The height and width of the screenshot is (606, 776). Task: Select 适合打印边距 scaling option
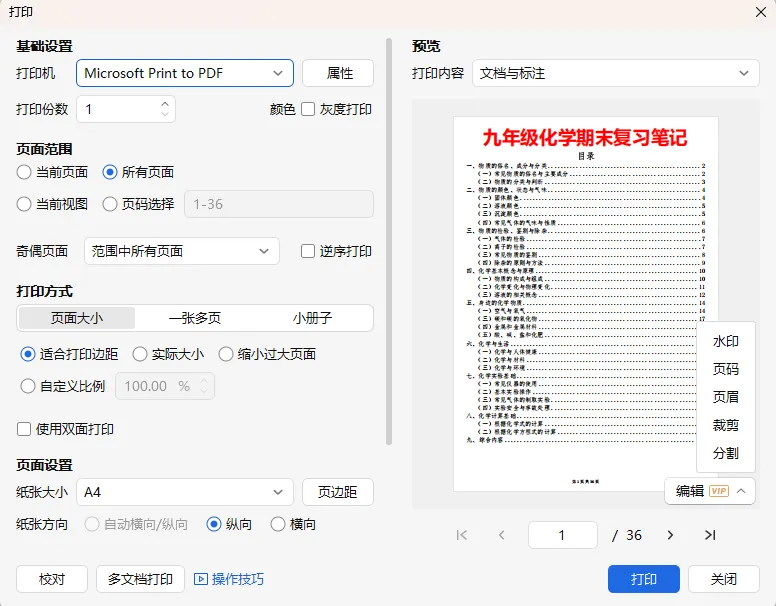[x=28, y=354]
